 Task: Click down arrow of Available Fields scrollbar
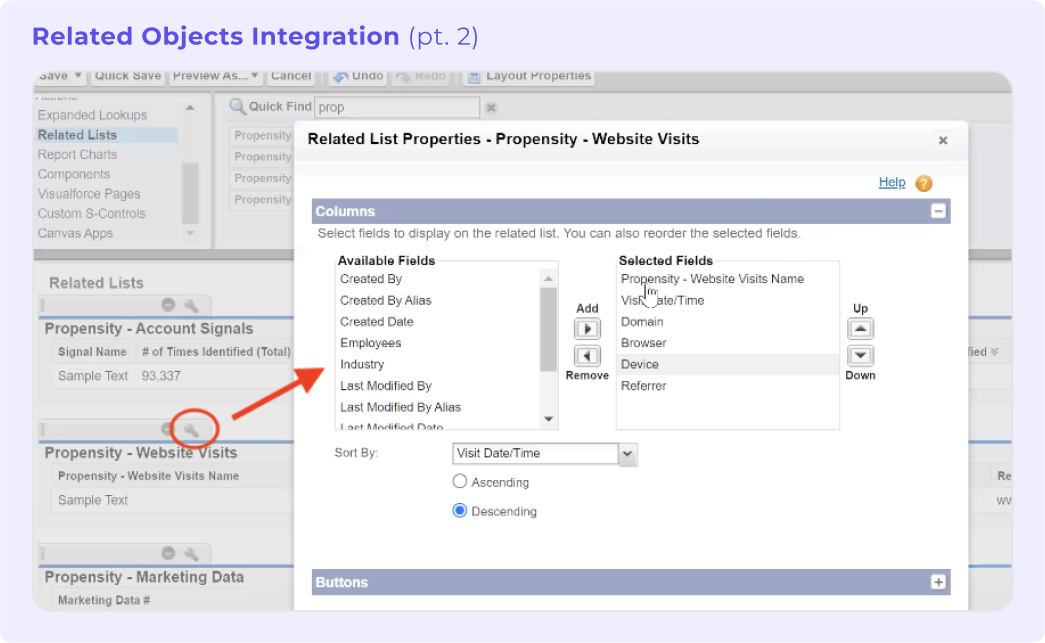548,418
